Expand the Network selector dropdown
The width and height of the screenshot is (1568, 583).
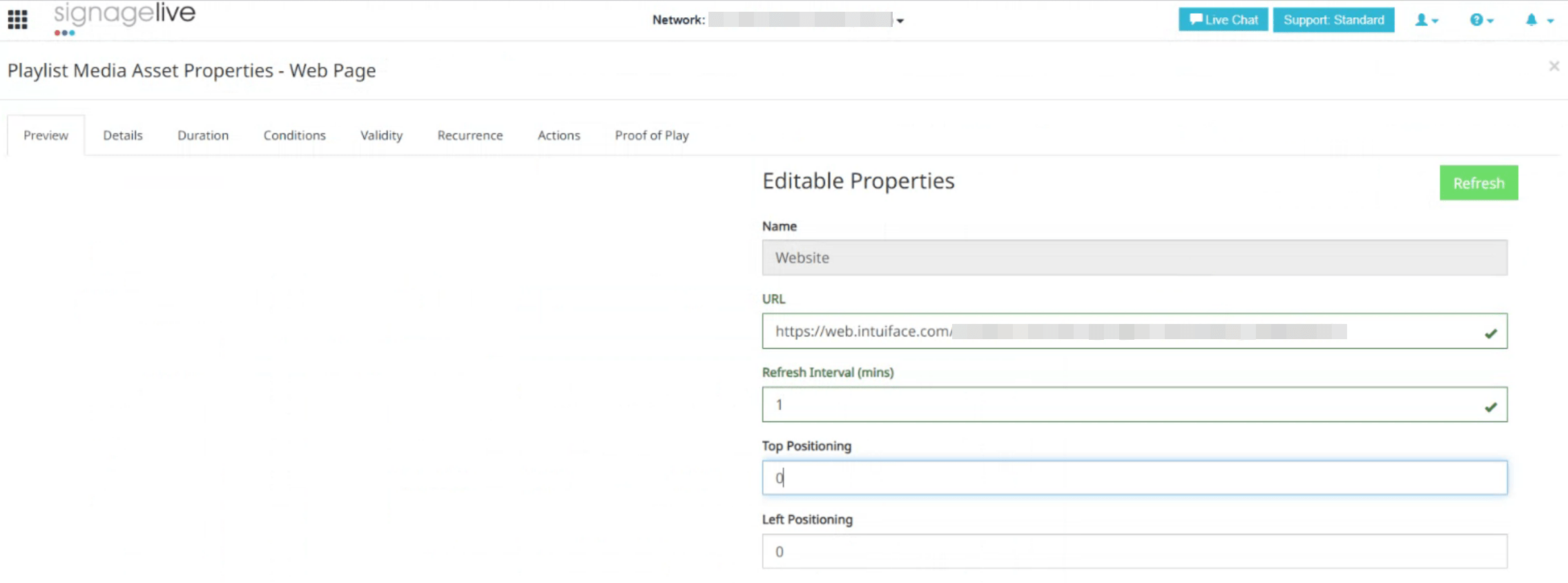point(900,21)
